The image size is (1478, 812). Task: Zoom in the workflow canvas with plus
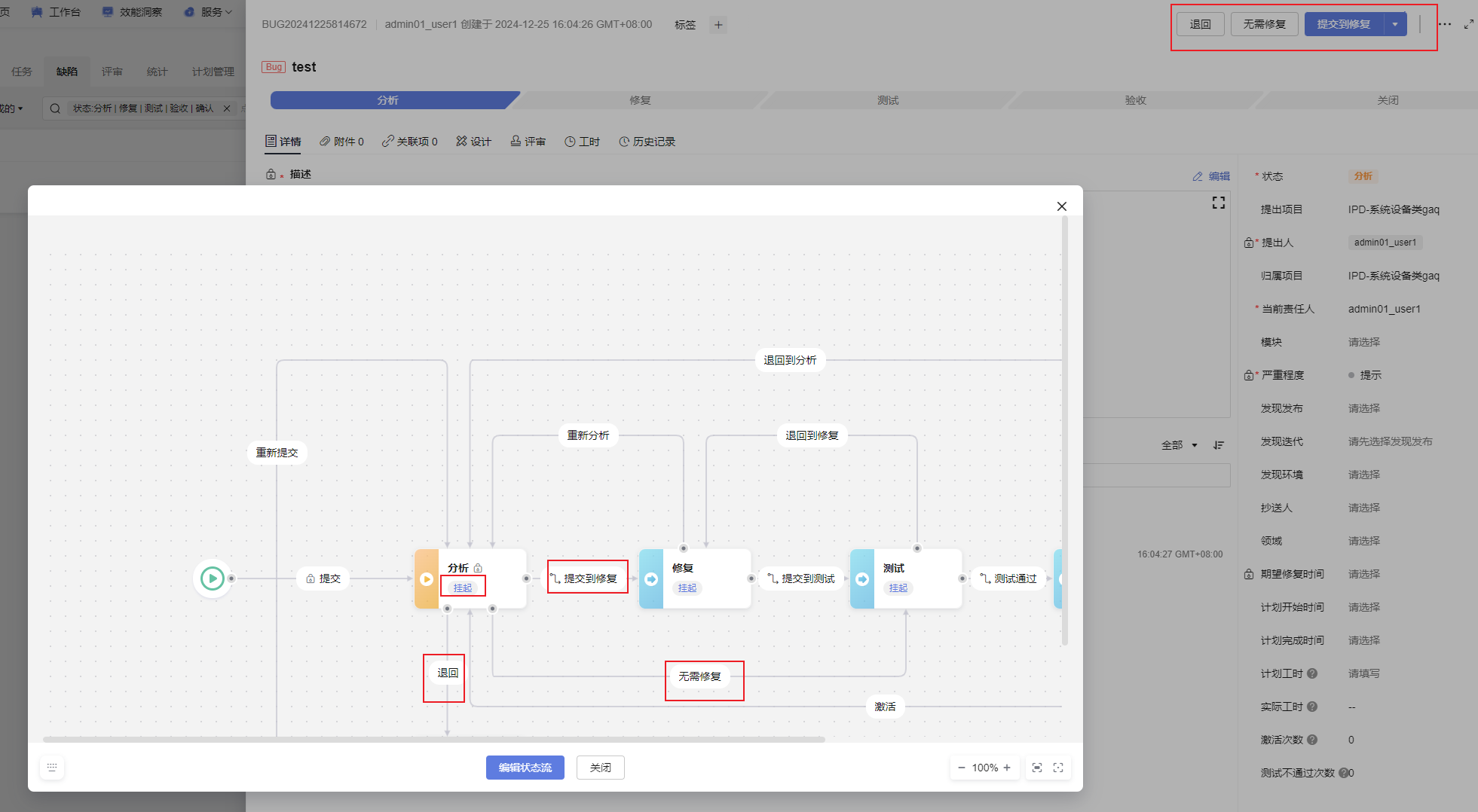click(1007, 768)
